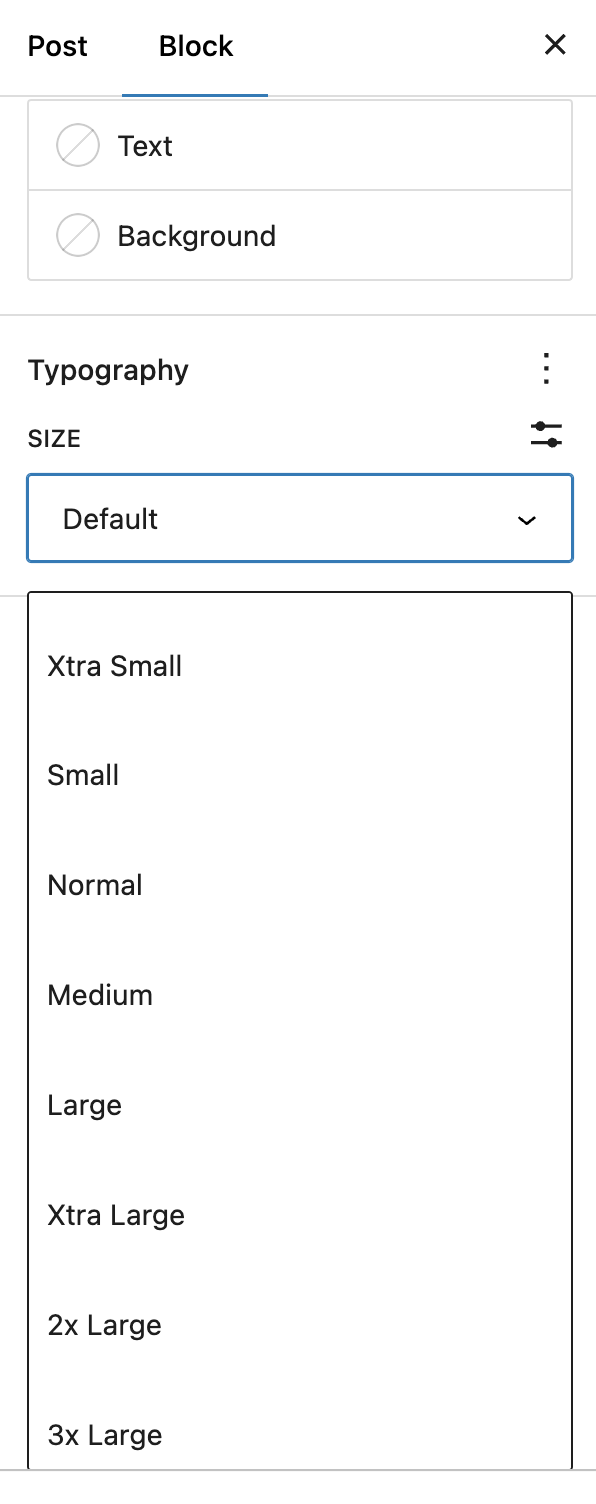
Task: Switch to the Post tab
Action: pyautogui.click(x=58, y=46)
